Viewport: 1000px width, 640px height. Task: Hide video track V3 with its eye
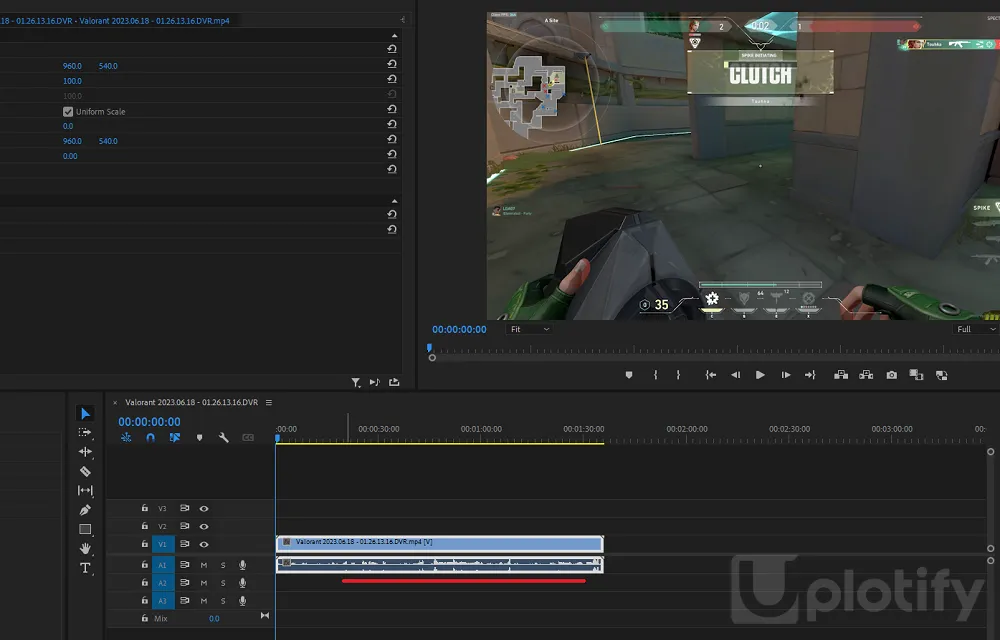[204, 509]
